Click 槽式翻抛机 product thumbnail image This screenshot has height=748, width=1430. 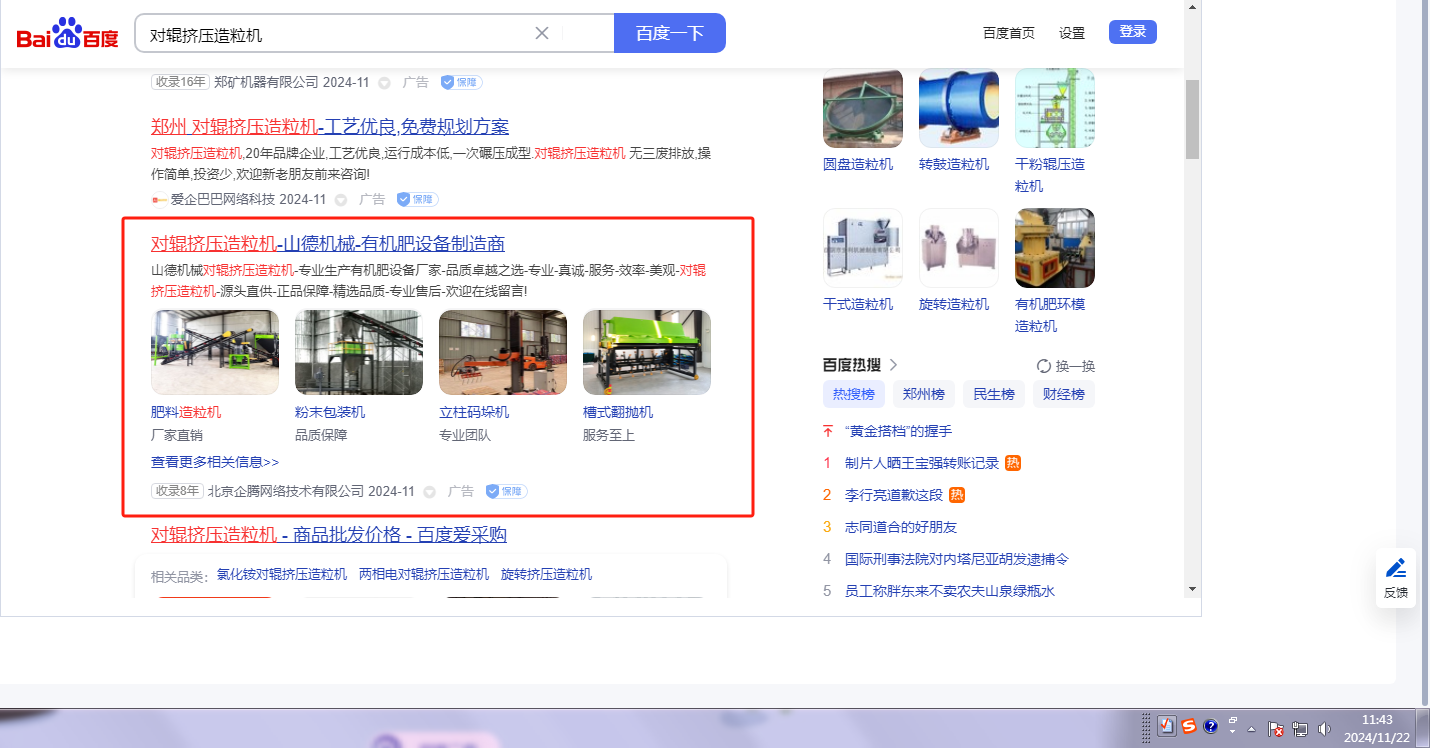(647, 352)
